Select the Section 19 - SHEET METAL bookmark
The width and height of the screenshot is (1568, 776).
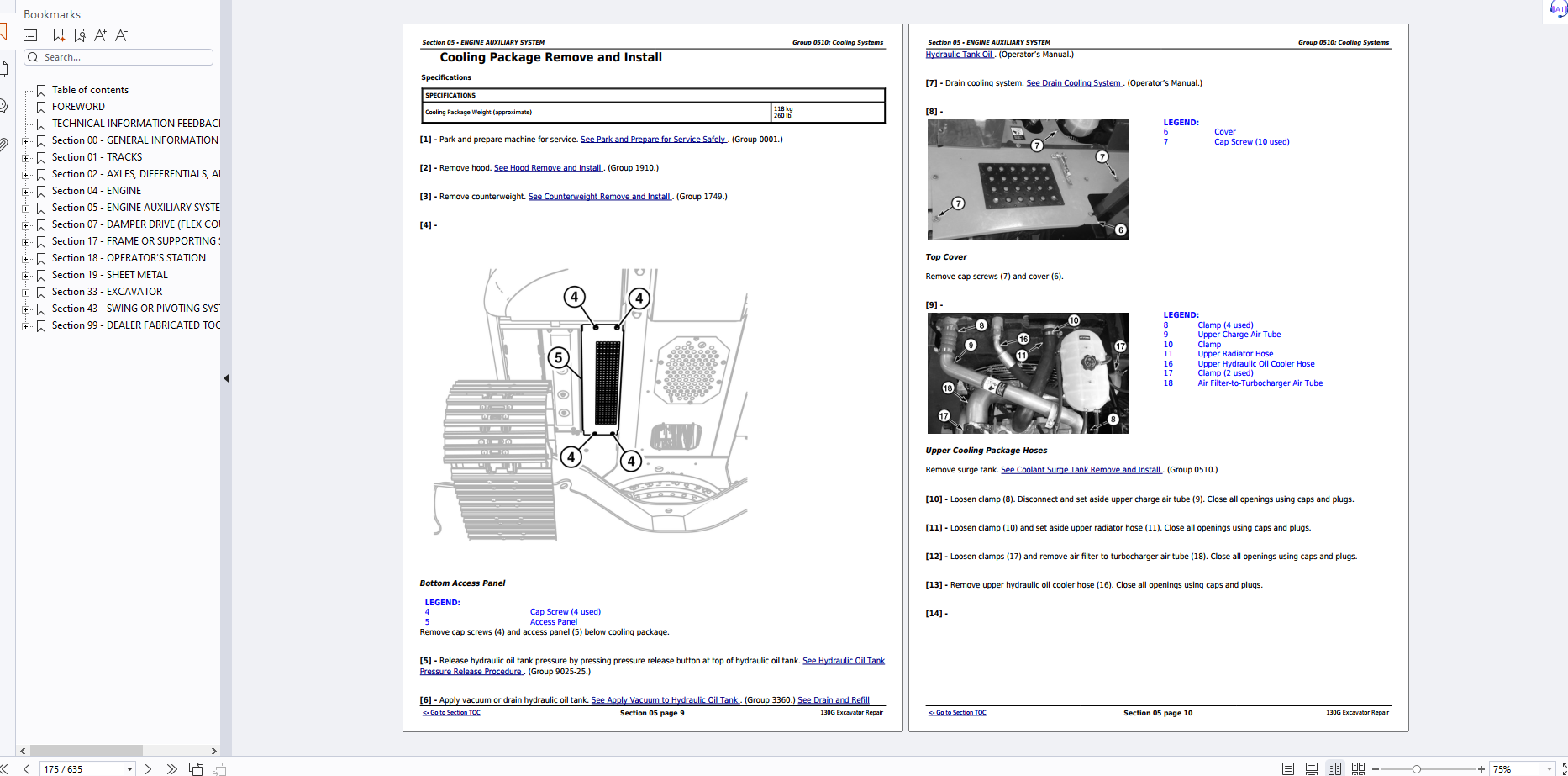tap(109, 275)
